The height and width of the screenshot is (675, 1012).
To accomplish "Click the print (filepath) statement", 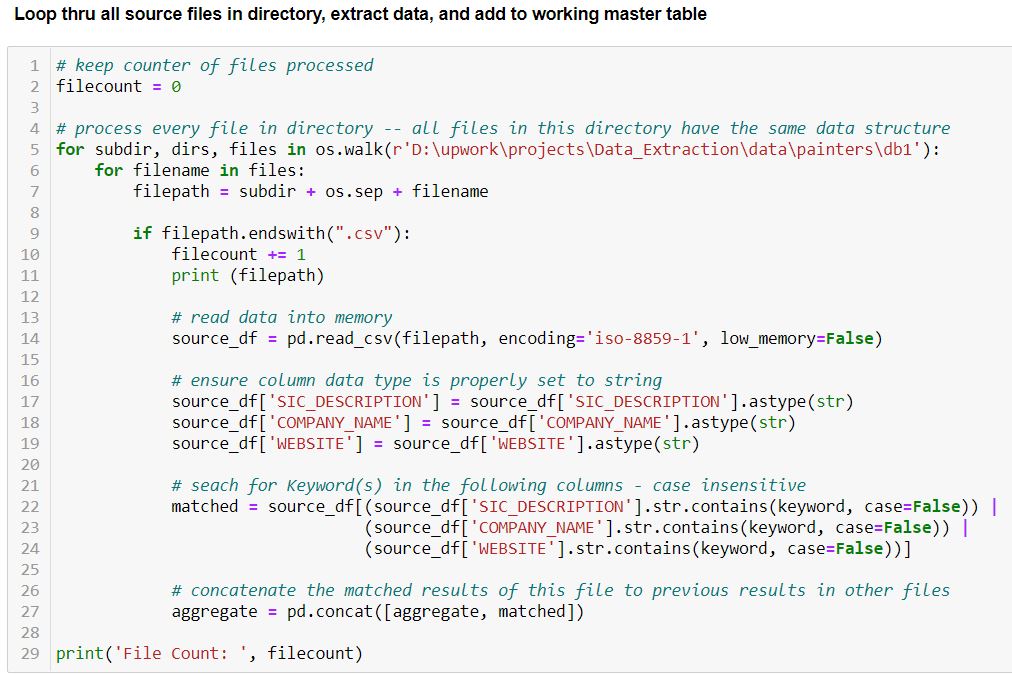I will pos(247,275).
